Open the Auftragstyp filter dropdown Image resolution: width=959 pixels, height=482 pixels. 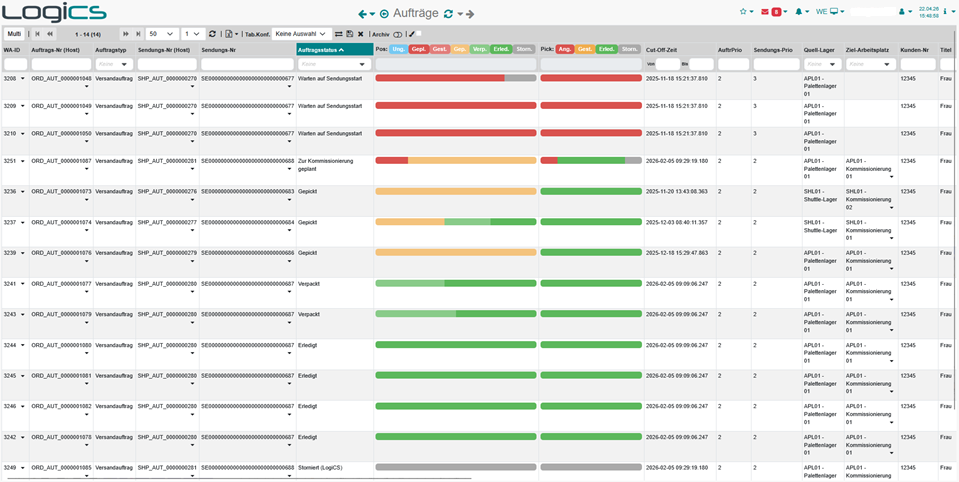114,64
